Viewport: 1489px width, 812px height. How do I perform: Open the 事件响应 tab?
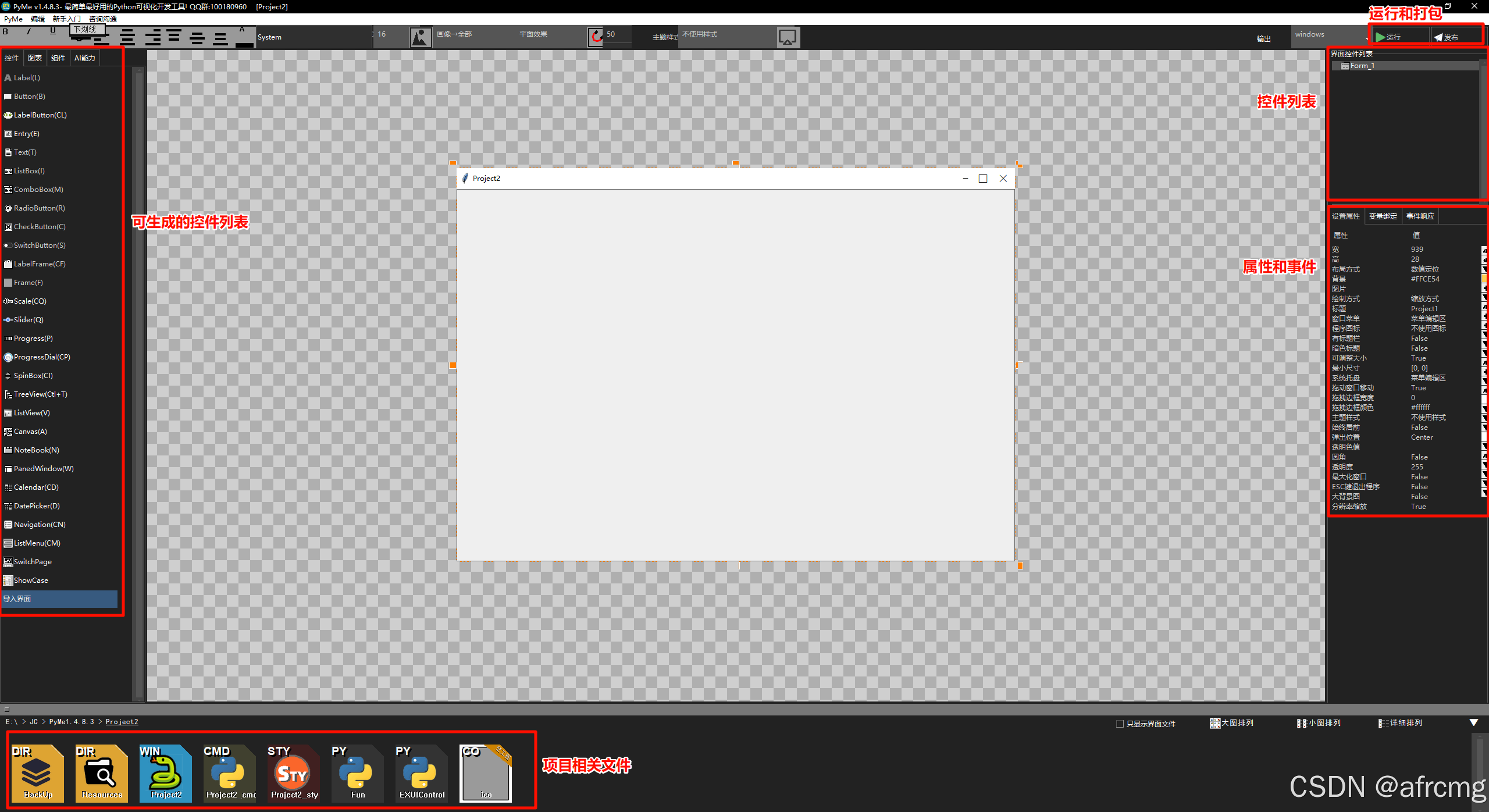coord(1420,216)
